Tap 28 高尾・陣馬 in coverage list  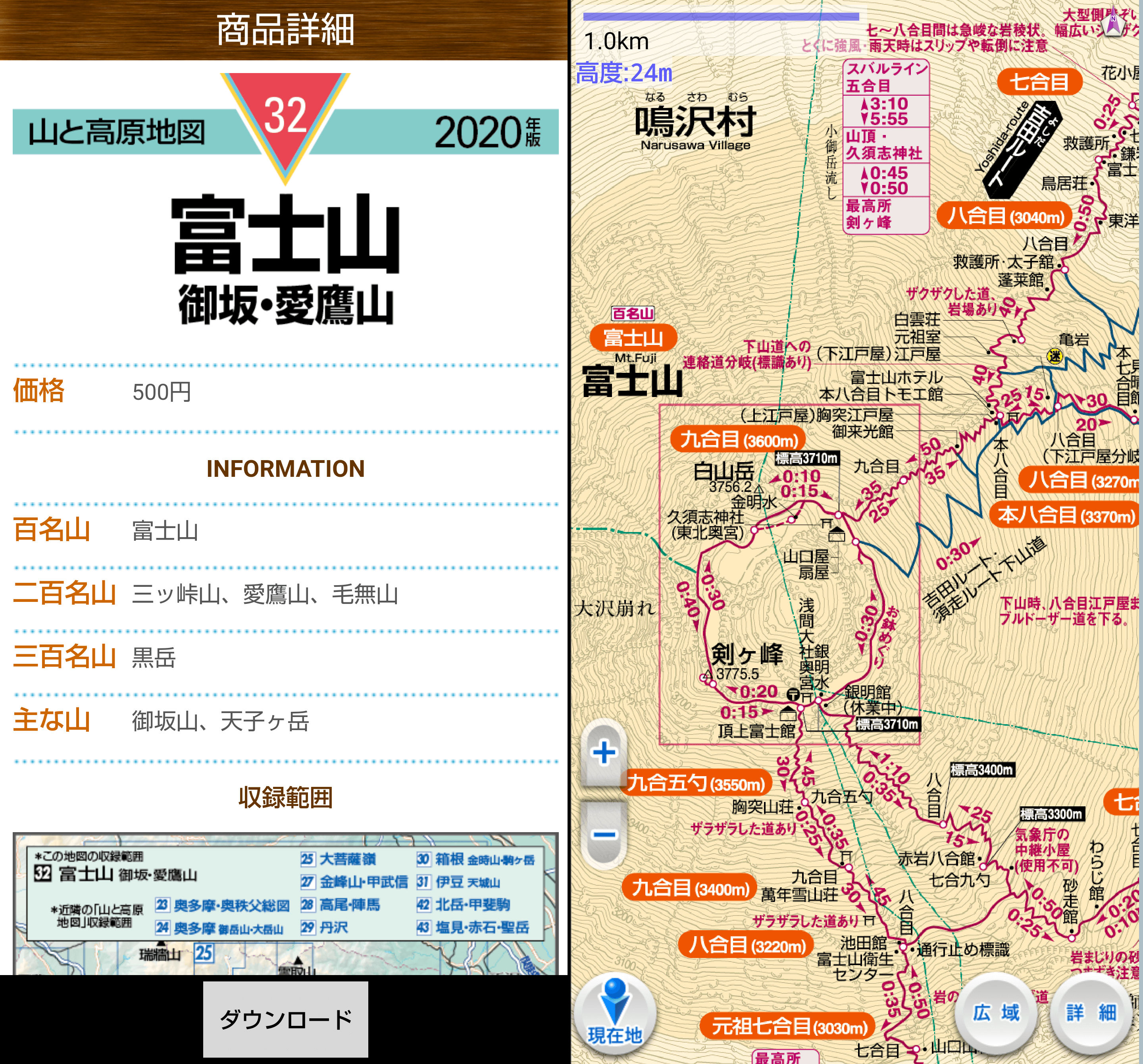(341, 905)
